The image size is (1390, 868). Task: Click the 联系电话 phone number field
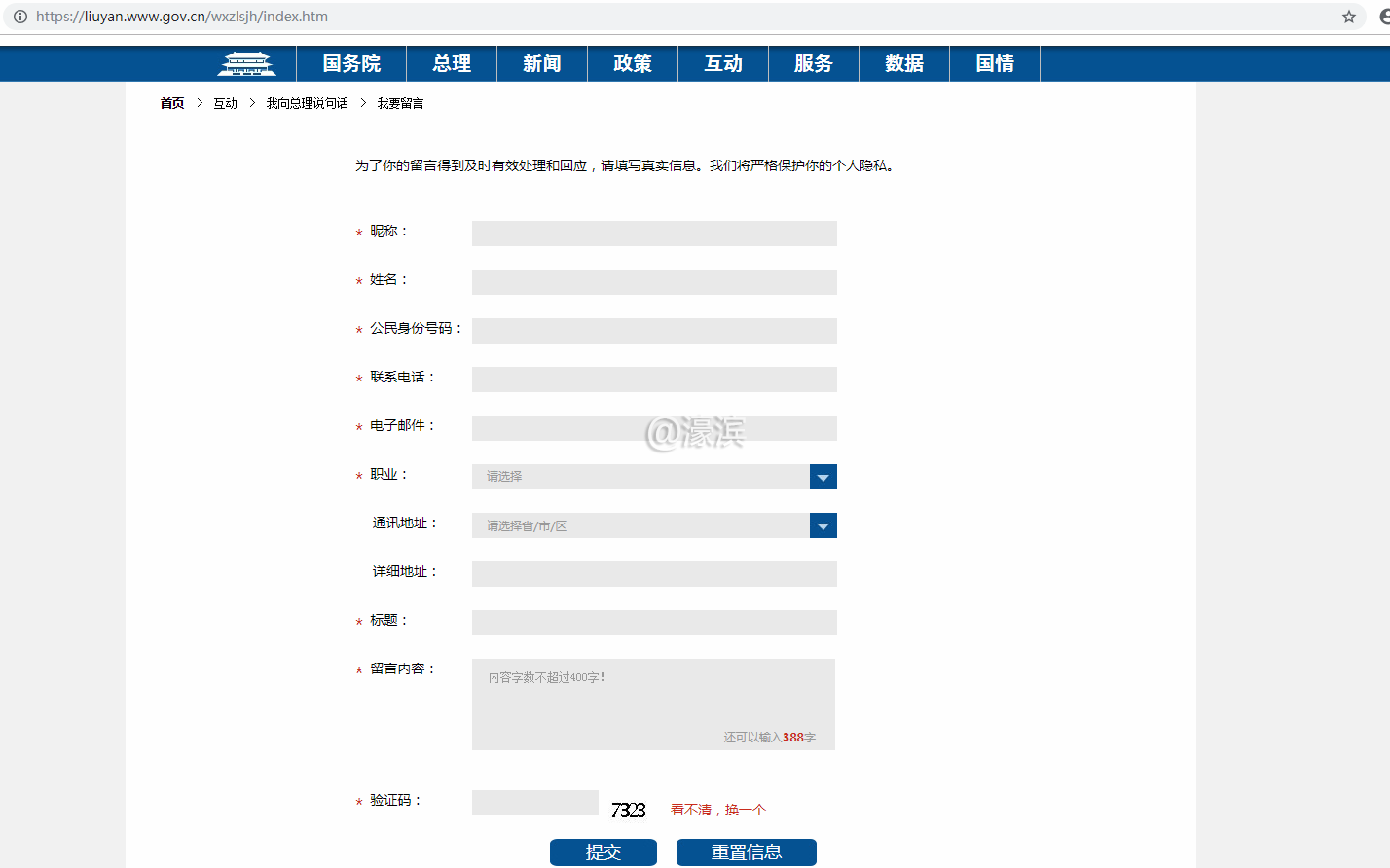pos(654,380)
